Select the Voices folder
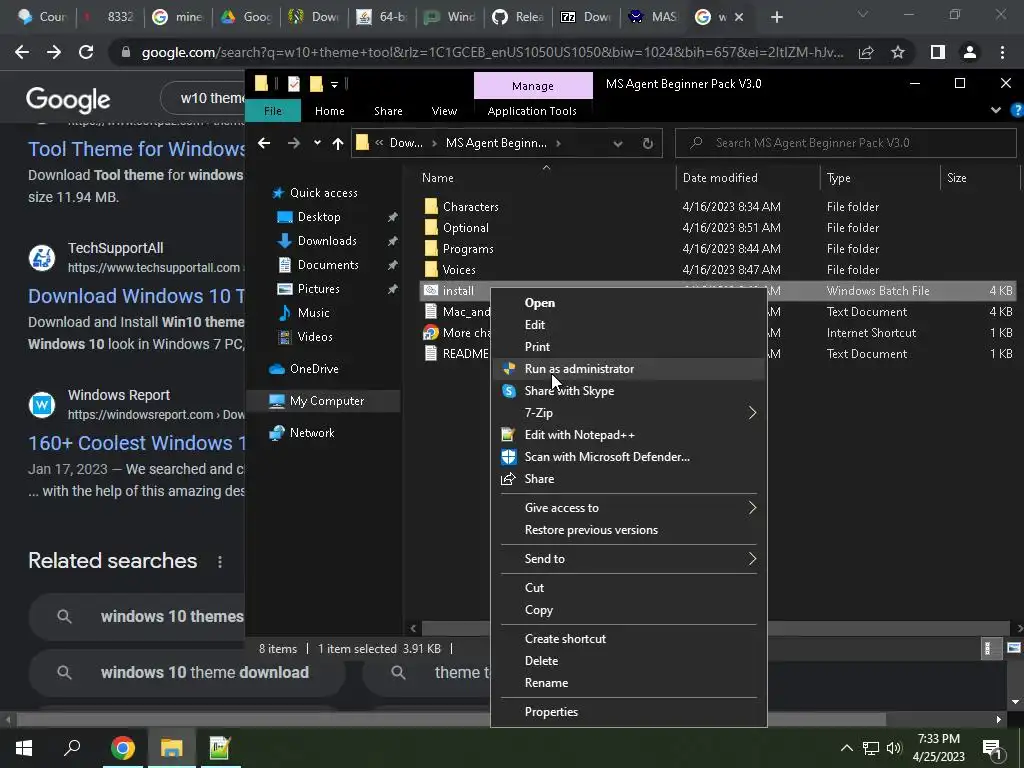Viewport: 1024px width, 768px height. click(458, 270)
